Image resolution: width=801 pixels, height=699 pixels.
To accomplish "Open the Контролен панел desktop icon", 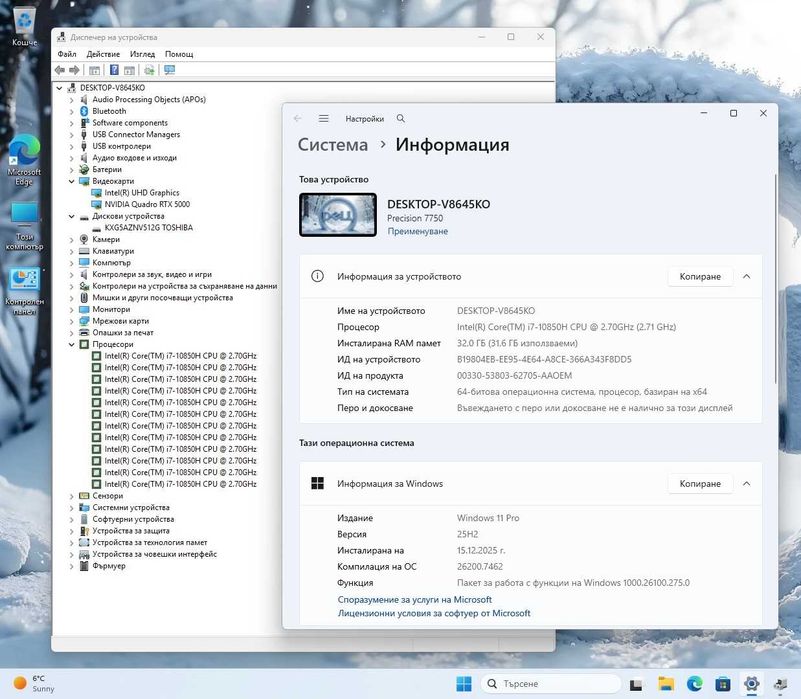I will tap(24, 292).
